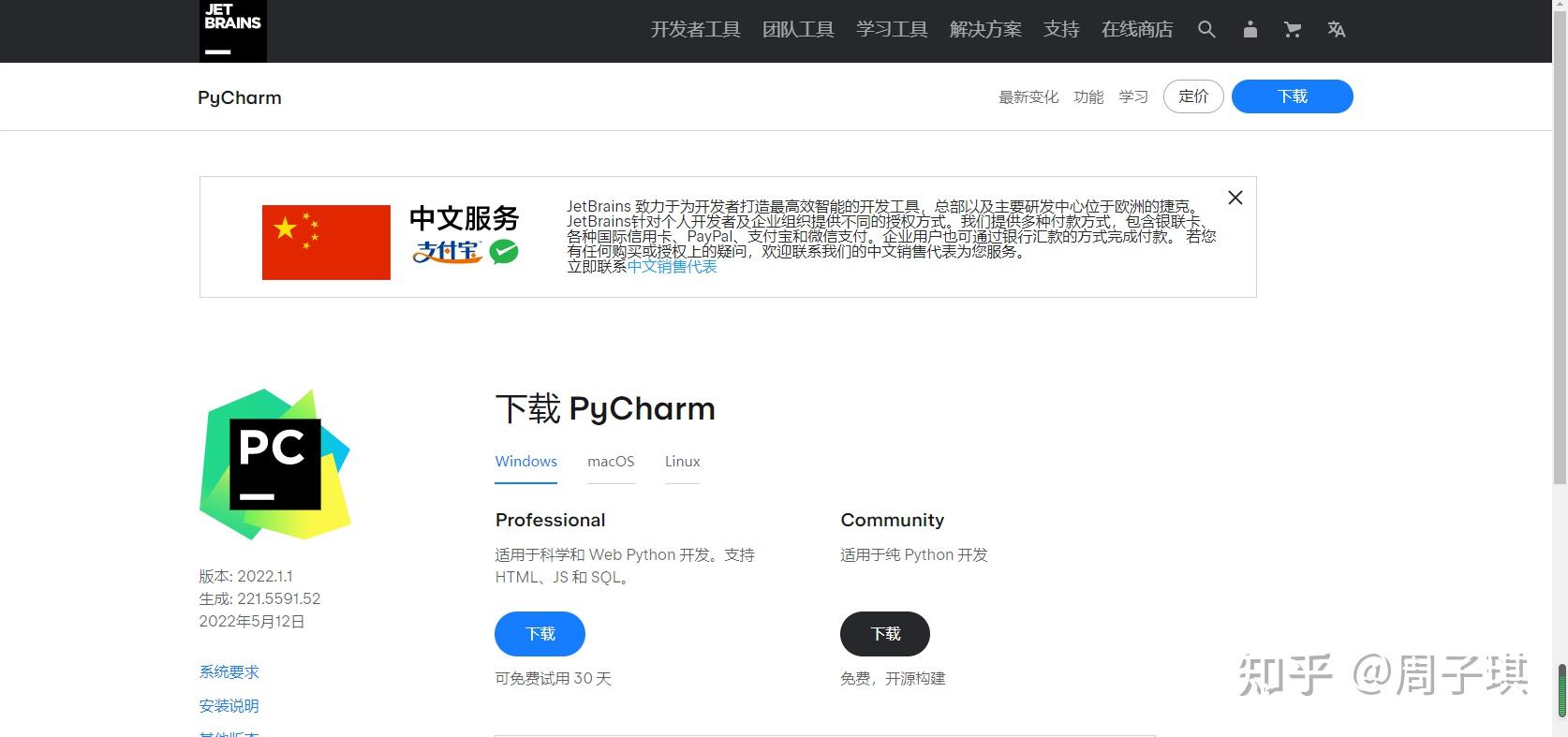The width and height of the screenshot is (1568, 737).
Task: Open the 安装说明 link
Action: (x=229, y=705)
